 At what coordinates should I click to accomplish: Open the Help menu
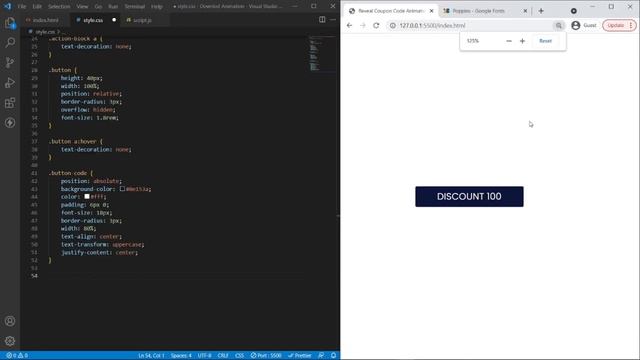click(x=157, y=7)
